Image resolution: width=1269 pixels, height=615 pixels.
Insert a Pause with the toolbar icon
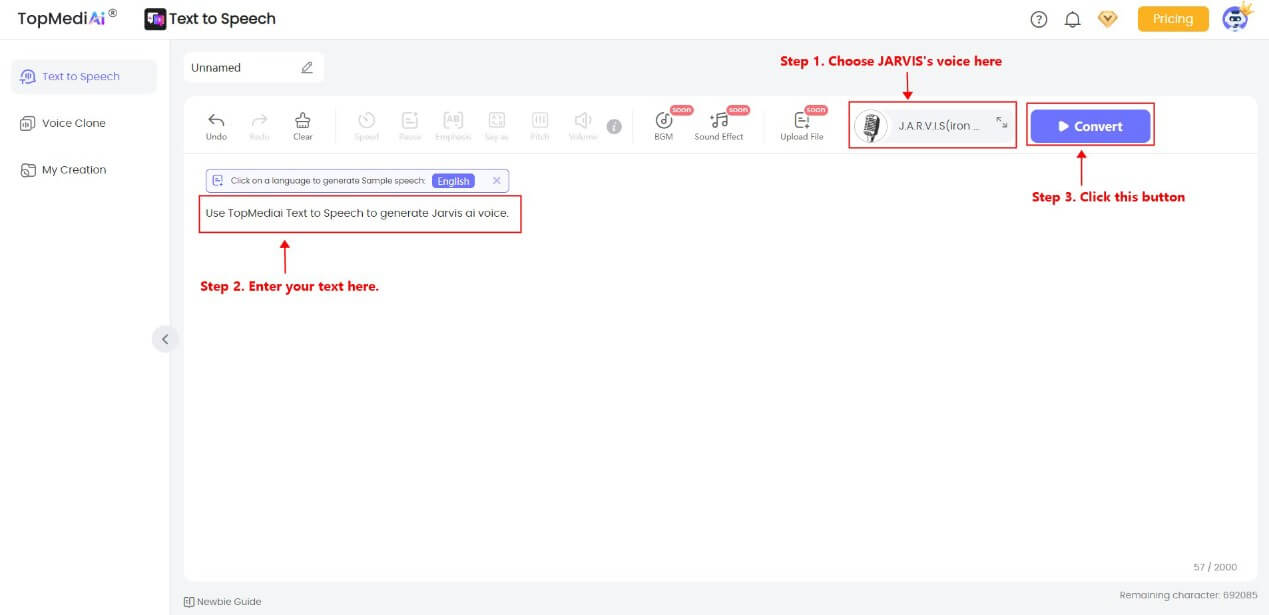[x=410, y=126]
